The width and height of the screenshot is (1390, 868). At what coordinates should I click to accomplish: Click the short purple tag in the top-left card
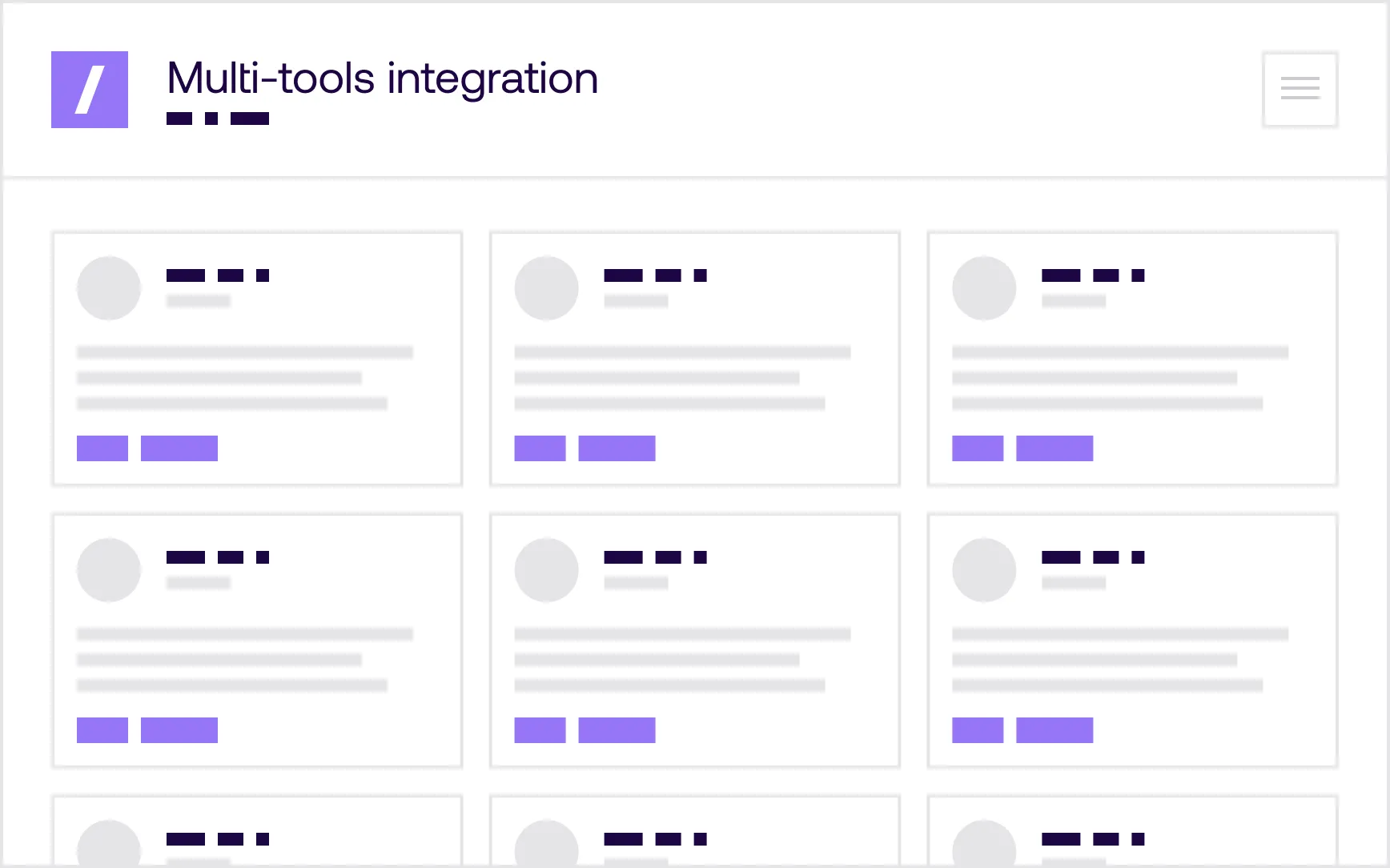[102, 448]
